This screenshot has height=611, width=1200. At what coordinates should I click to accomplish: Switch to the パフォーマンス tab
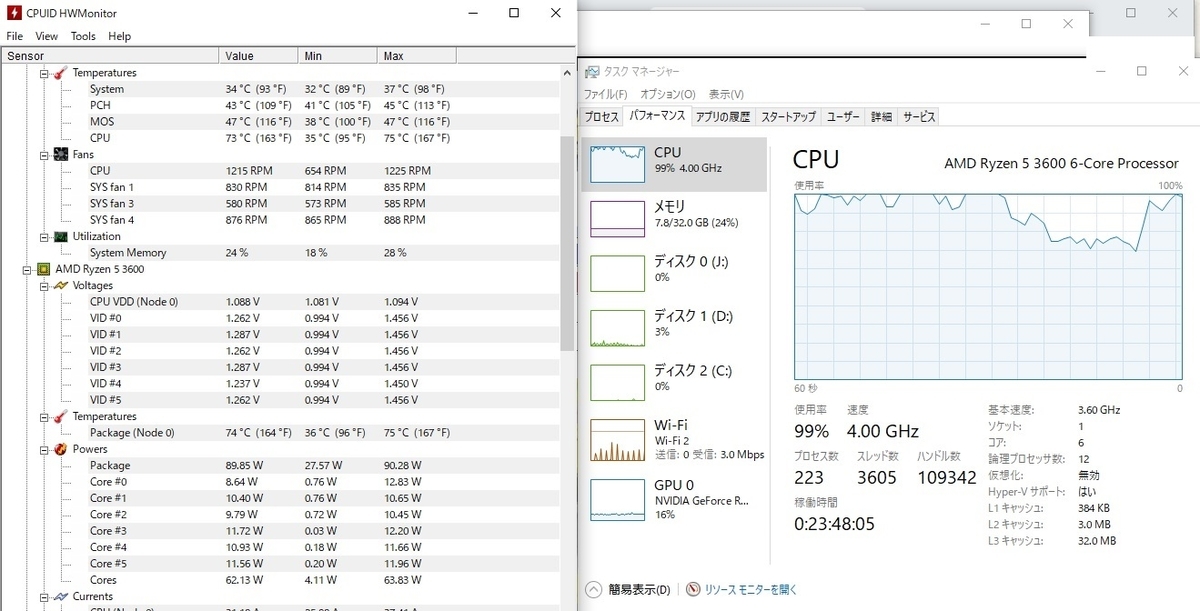coord(657,116)
